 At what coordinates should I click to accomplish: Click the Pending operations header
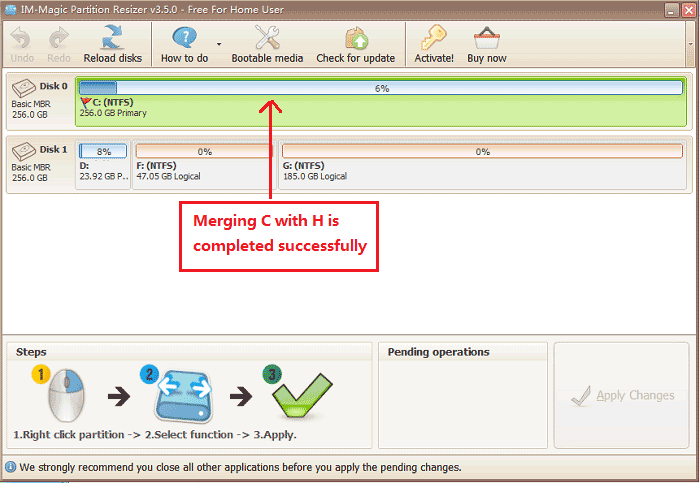click(438, 352)
